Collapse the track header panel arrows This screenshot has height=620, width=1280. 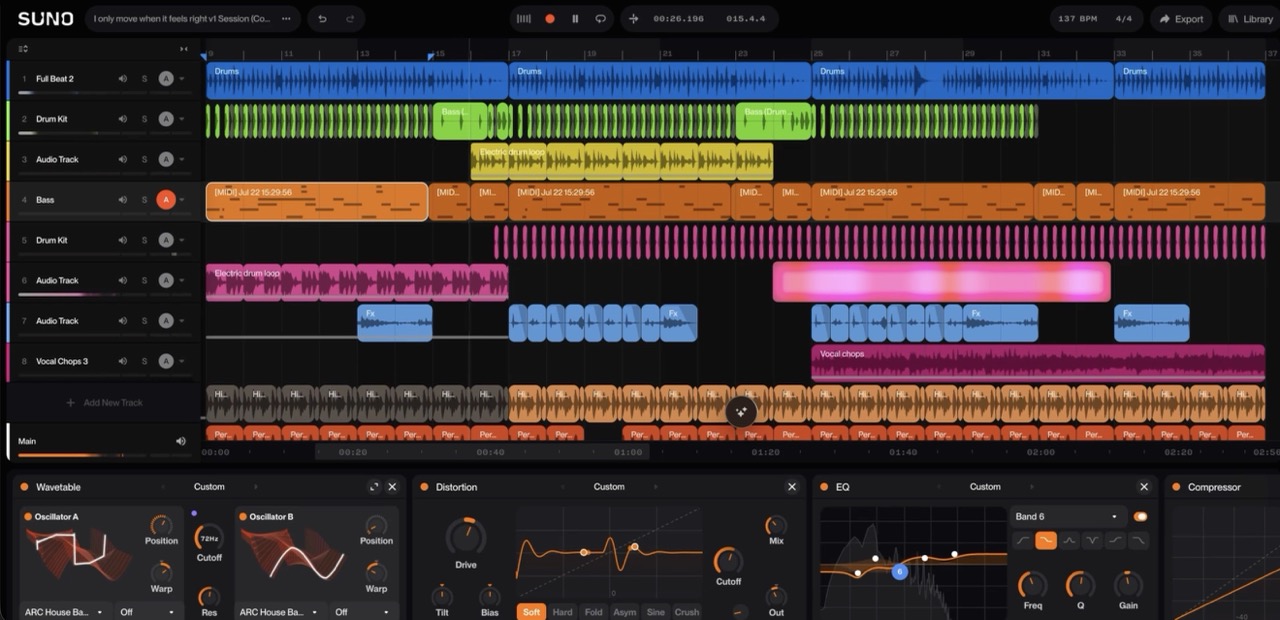(183, 49)
